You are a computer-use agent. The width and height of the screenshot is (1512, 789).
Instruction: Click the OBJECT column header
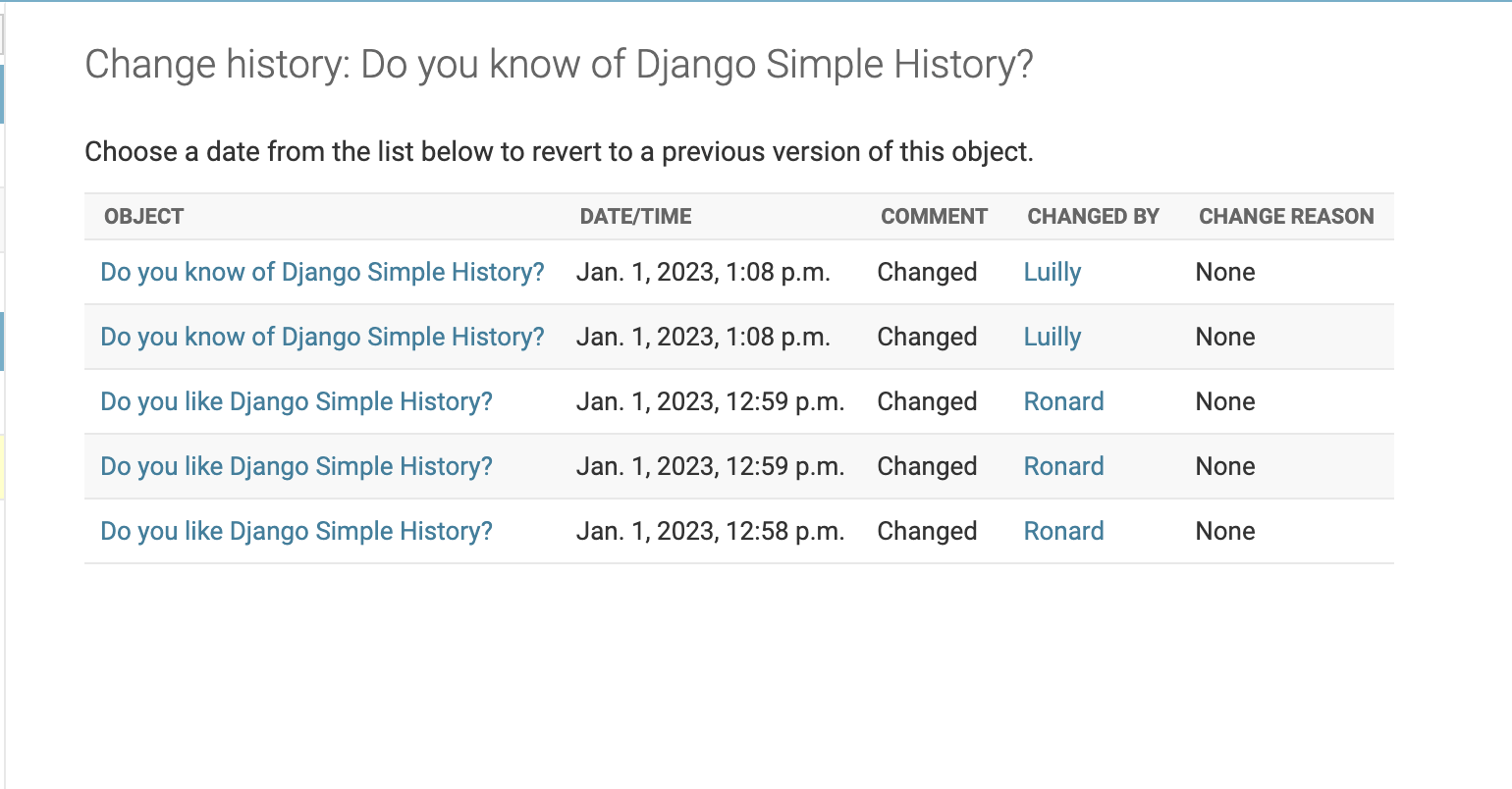(x=144, y=216)
